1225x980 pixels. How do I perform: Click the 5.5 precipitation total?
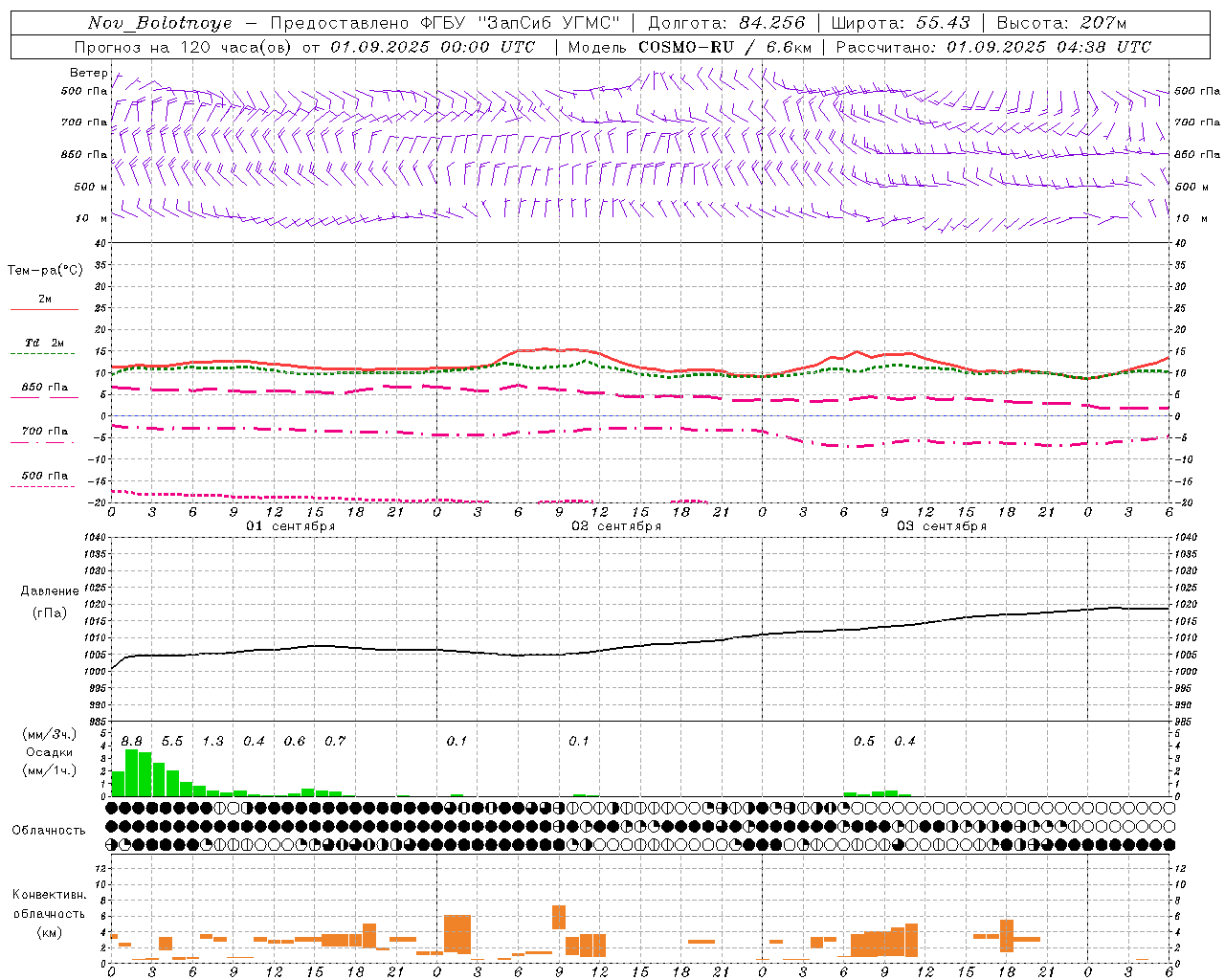tap(172, 741)
